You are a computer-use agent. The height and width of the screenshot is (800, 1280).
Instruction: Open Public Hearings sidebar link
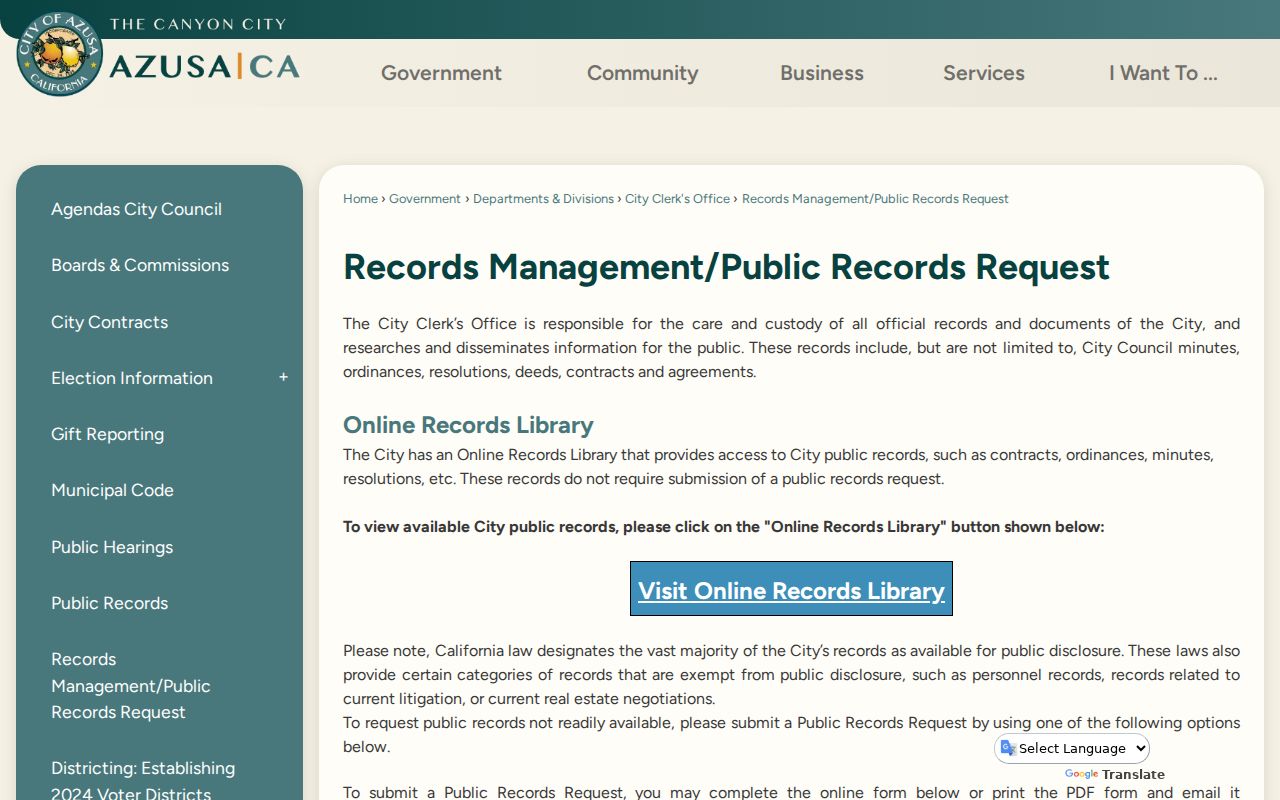pos(112,547)
